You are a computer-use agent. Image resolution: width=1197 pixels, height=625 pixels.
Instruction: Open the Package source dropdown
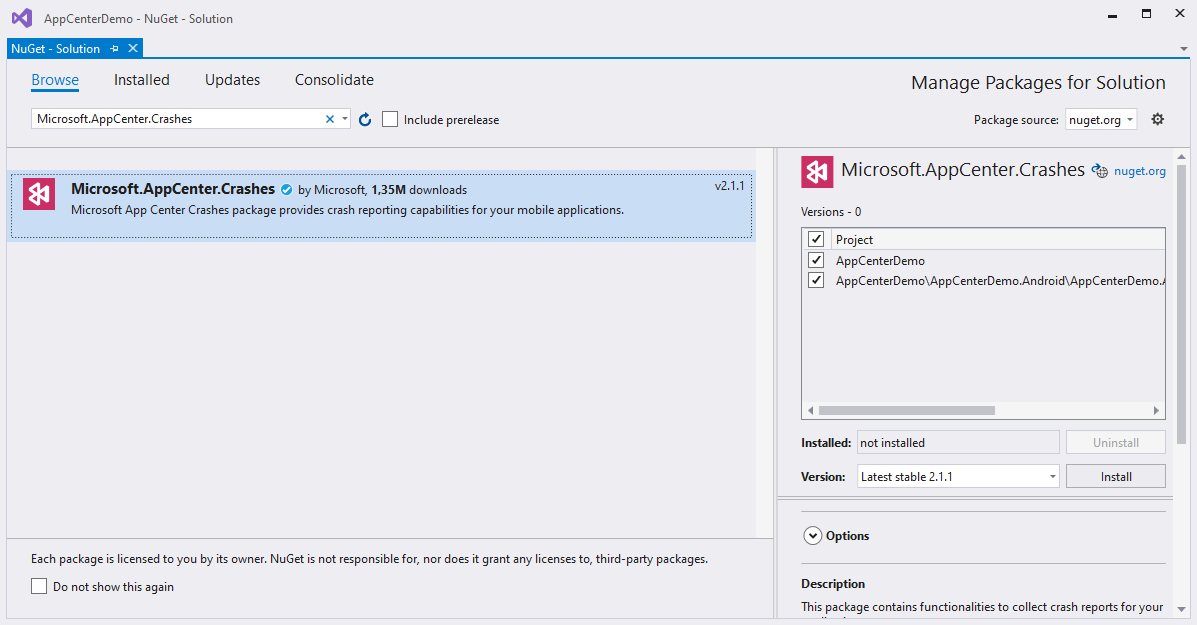[x=1101, y=119]
